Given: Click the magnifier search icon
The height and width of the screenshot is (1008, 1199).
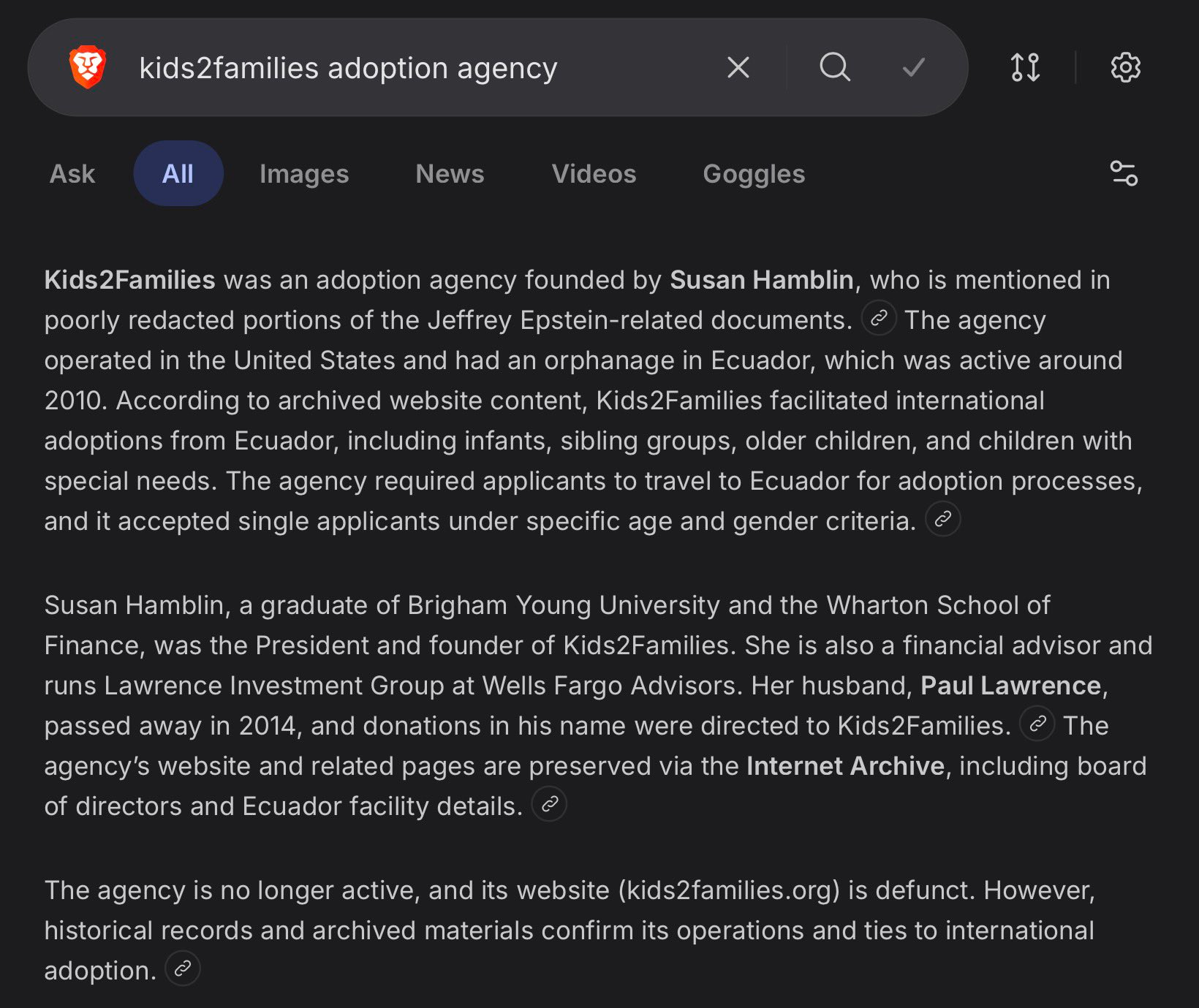Looking at the screenshot, I should click(x=834, y=67).
